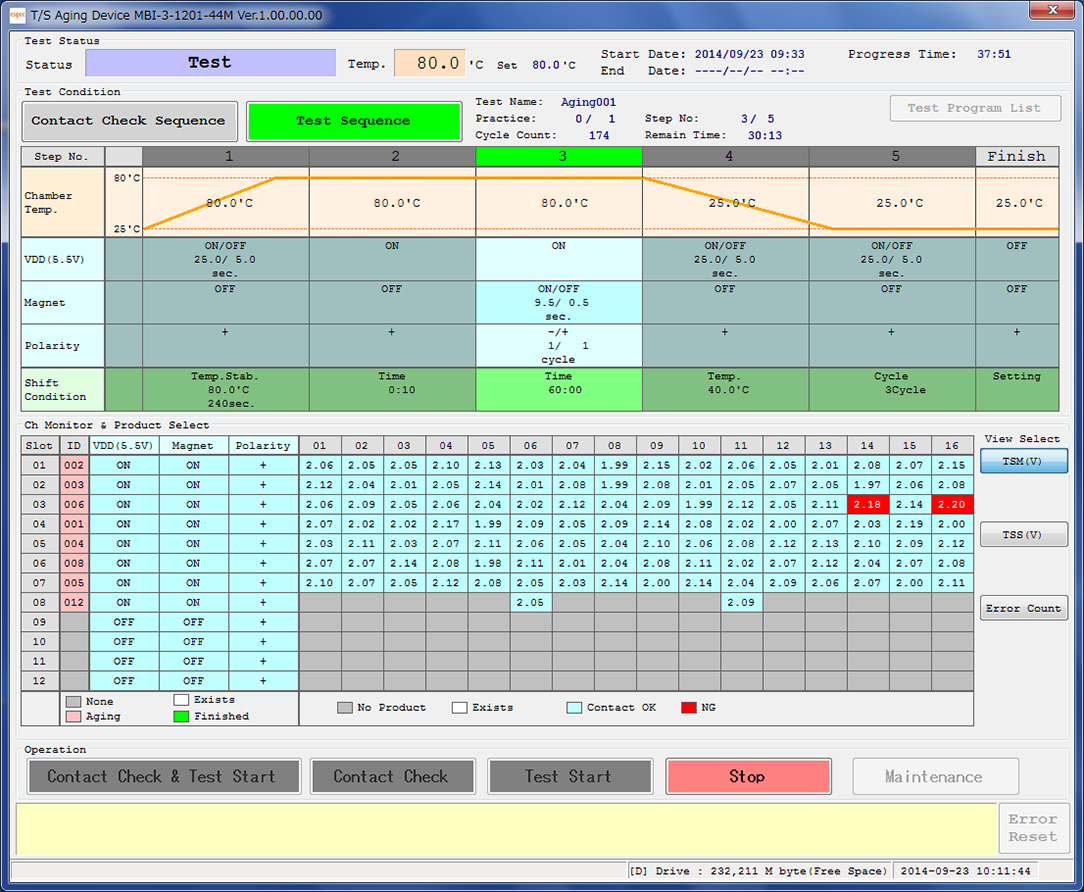1084x892 pixels.
Task: Click the yellow message log area
Action: [506, 829]
